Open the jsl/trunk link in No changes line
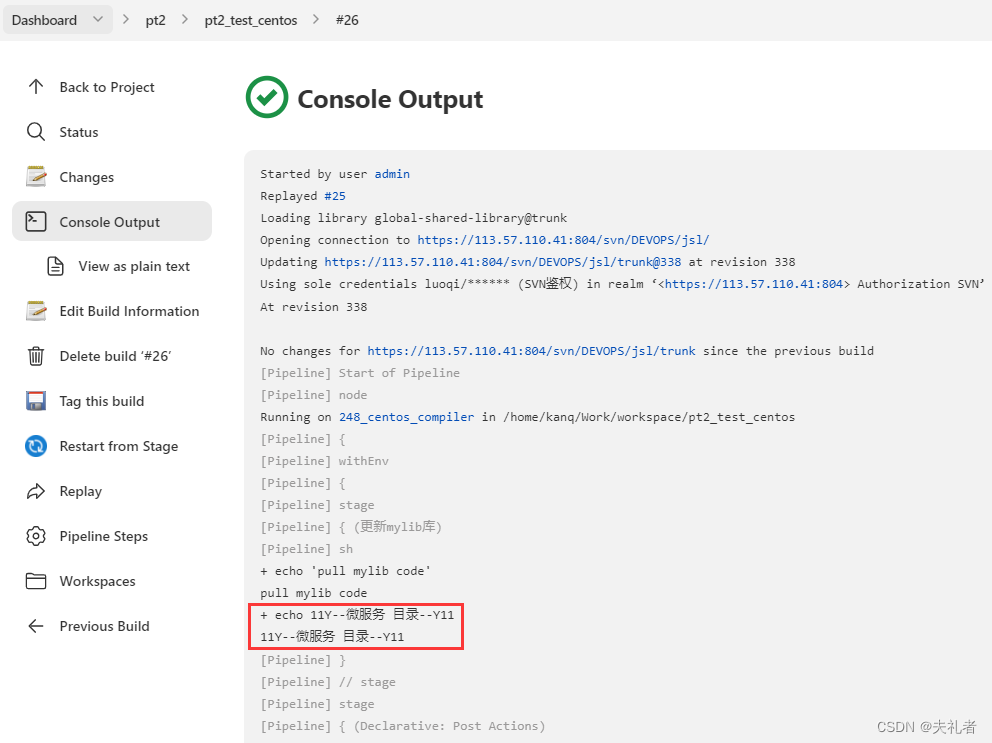This screenshot has height=743, width=992. tap(531, 351)
